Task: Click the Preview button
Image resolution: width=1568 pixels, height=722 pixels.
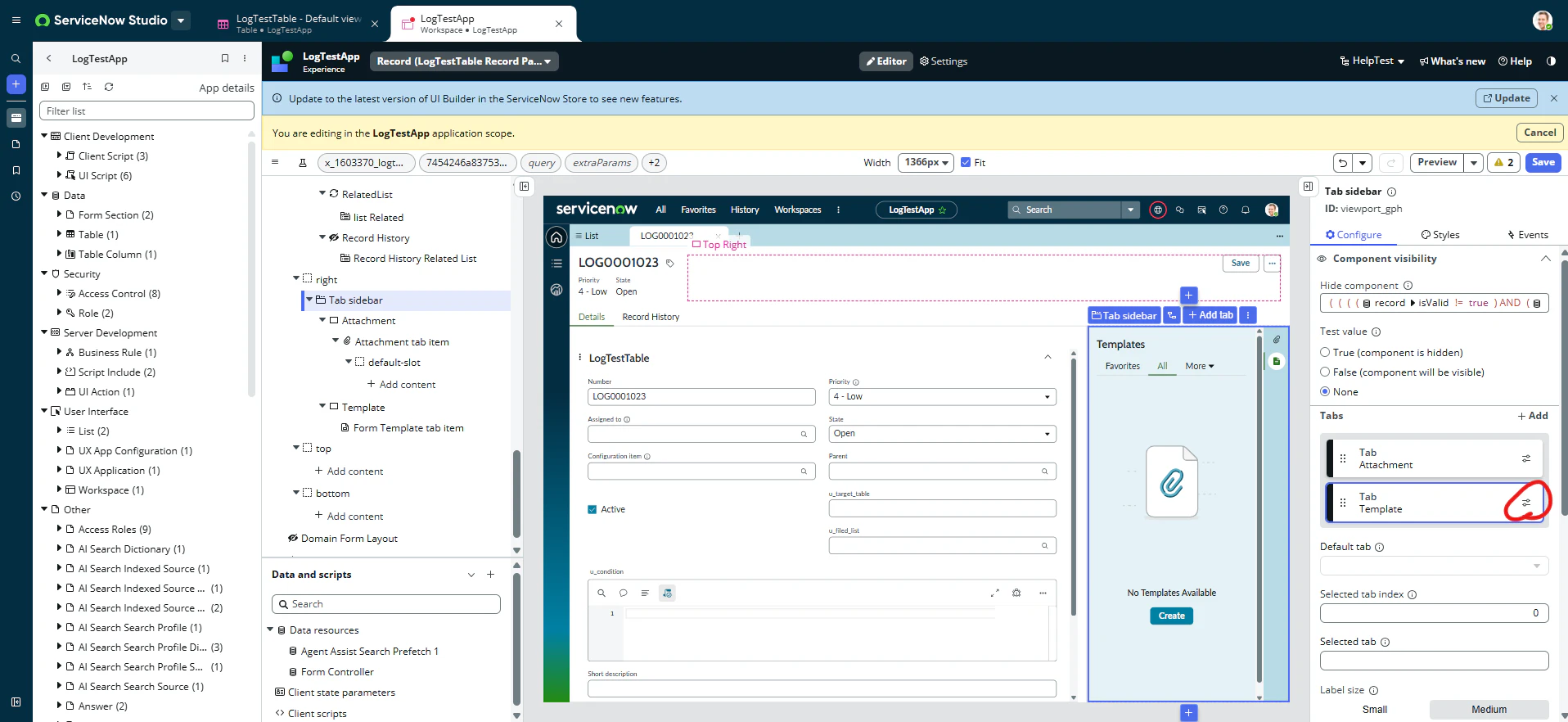Action: [x=1437, y=162]
